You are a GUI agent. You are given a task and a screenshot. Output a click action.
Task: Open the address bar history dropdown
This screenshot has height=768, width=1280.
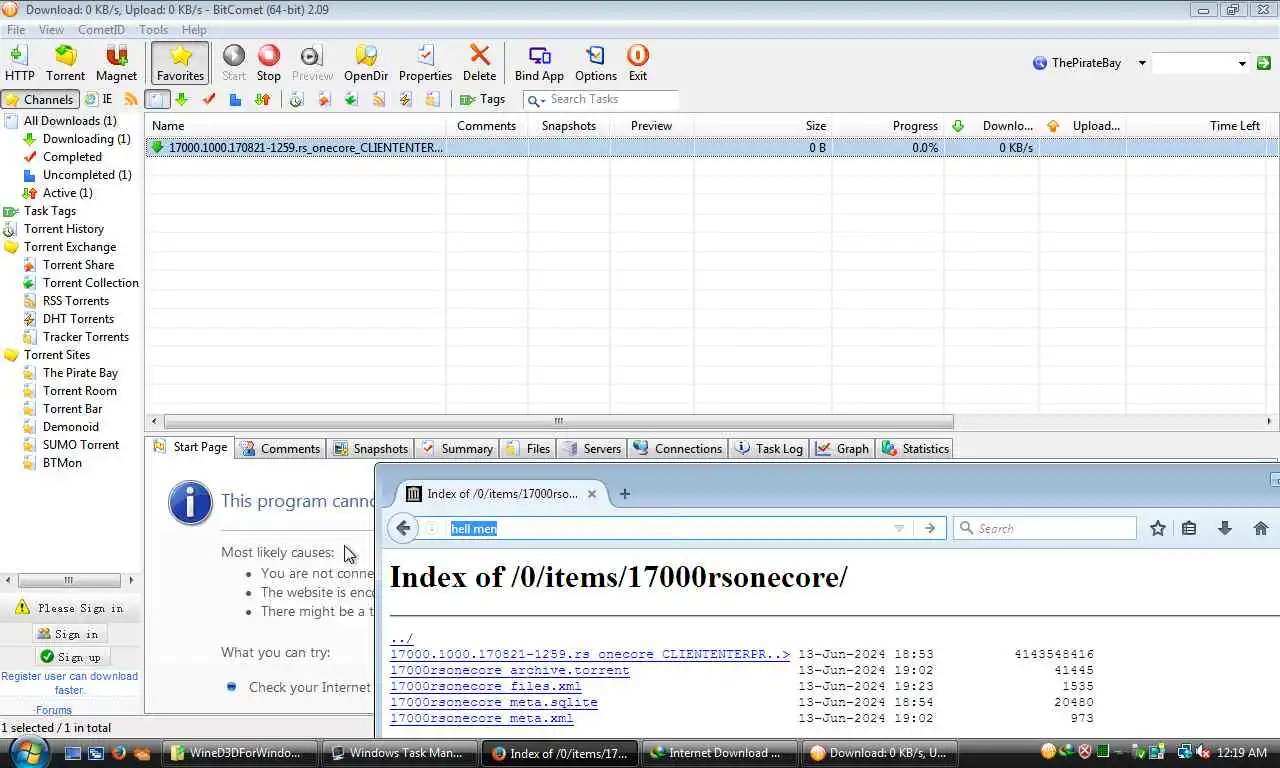tap(899, 529)
